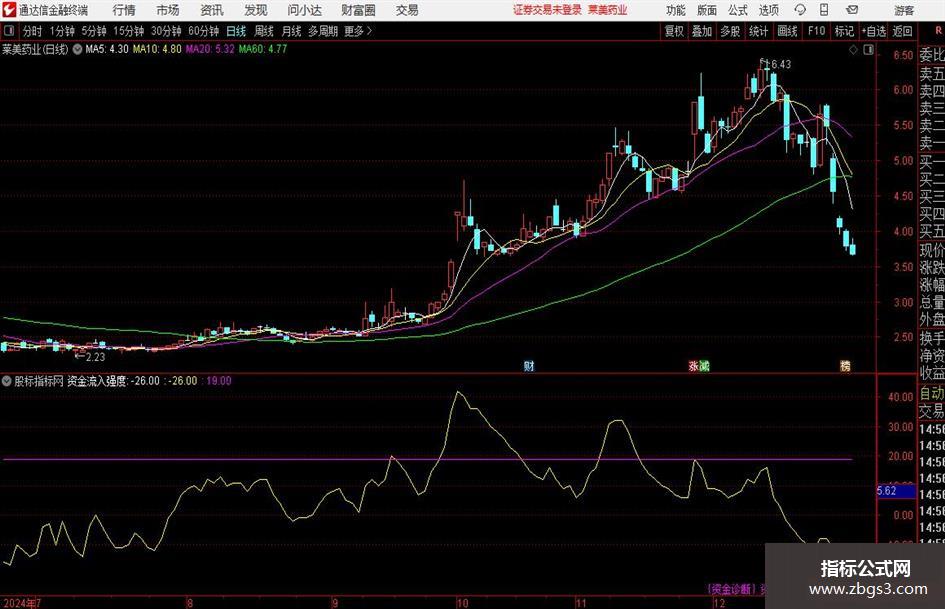Select the 月线 monthly period
Viewport: 945px width, 609px height.
point(291,31)
